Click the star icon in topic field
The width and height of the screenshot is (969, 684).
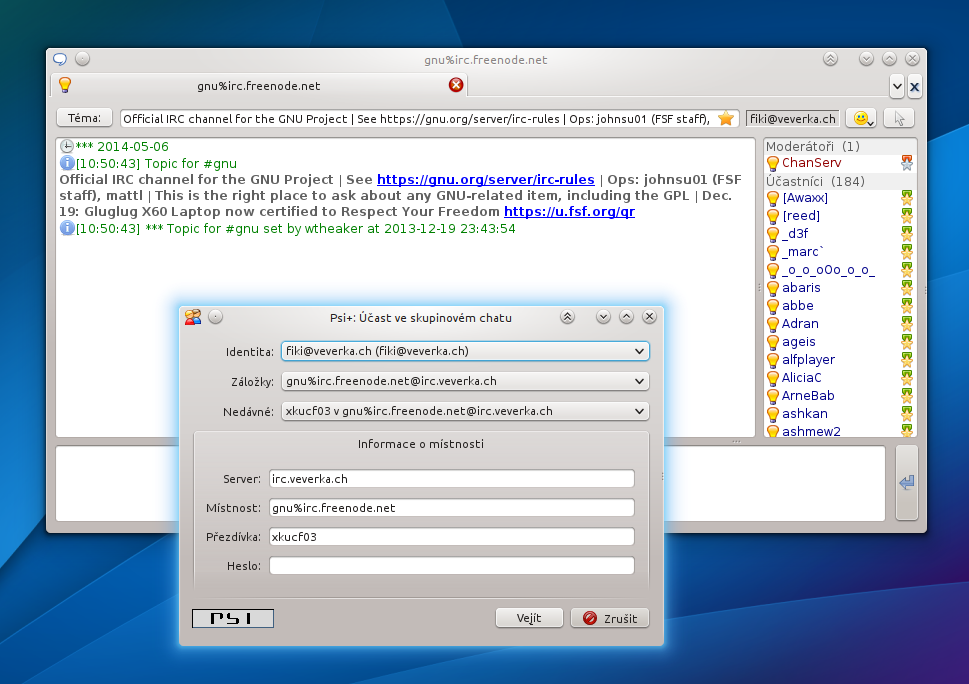(726, 118)
